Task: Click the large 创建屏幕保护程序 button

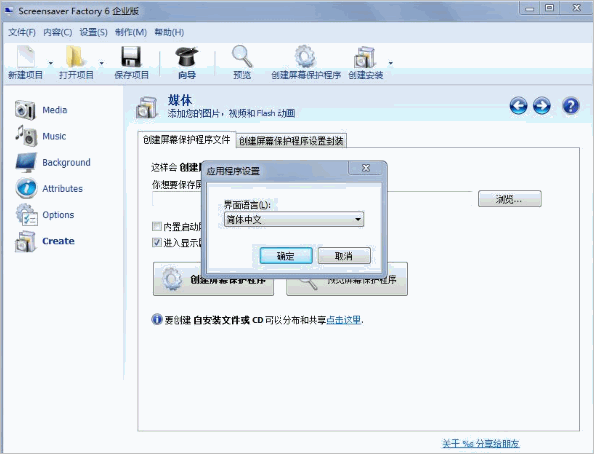Action: tap(213, 279)
